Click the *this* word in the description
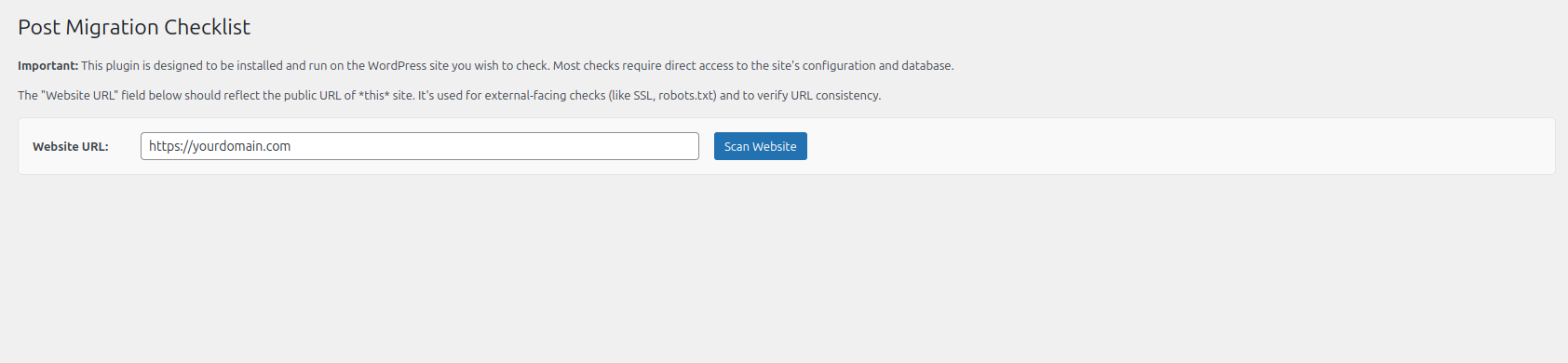Screen dimensions: 1568x363 373,96
